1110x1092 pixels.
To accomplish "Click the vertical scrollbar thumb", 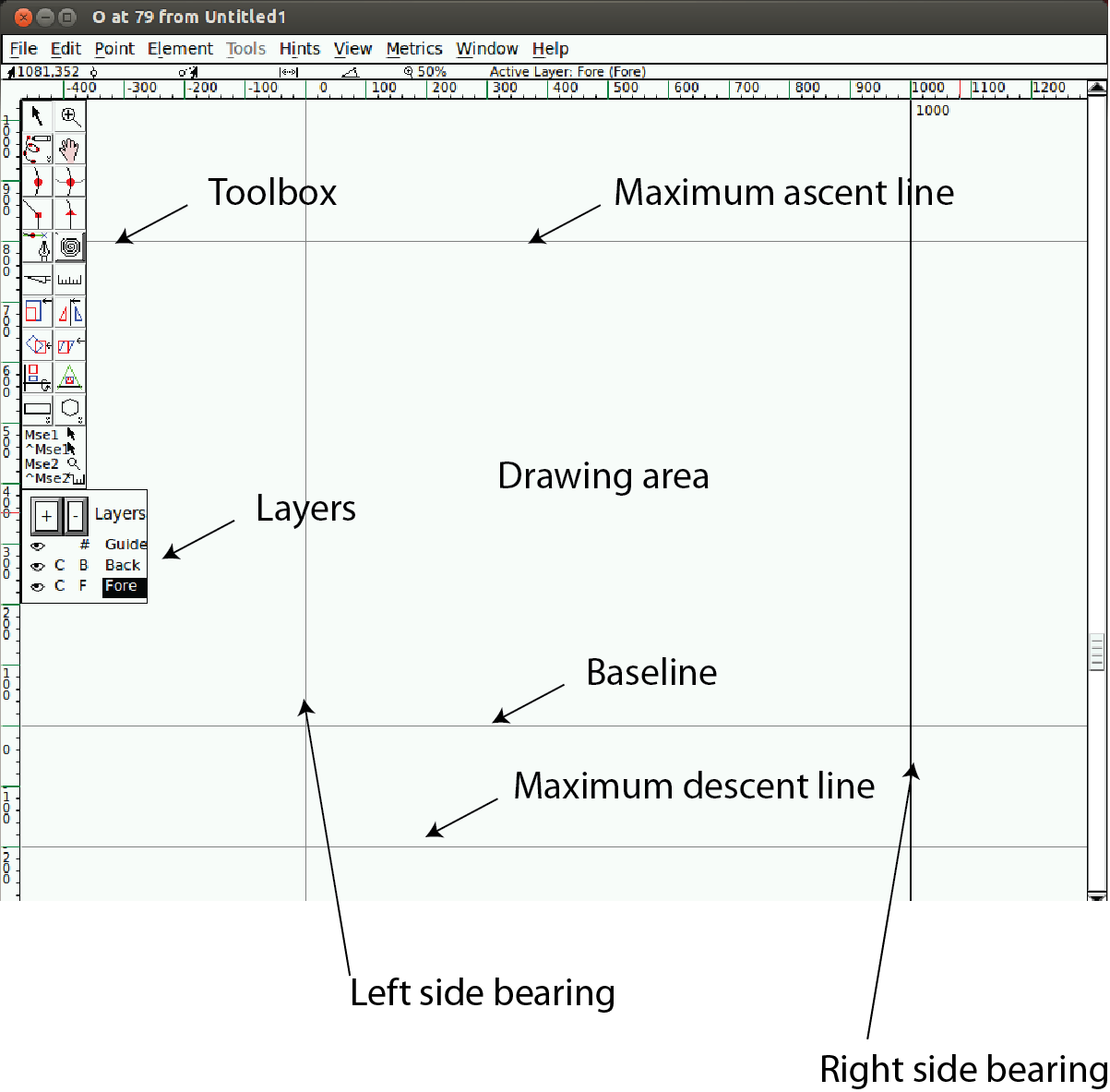I will click(x=1097, y=652).
